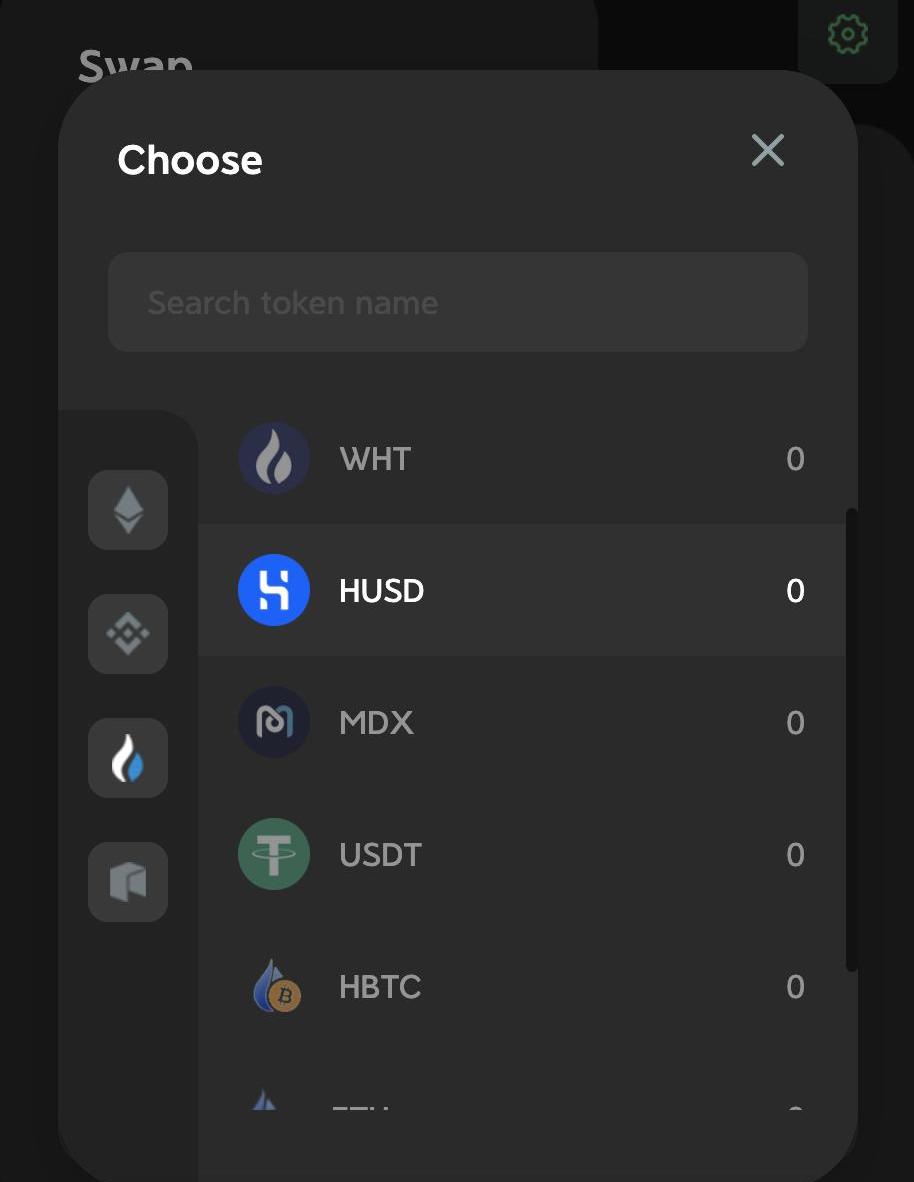Click the blue HUSD token icon

(x=274, y=590)
